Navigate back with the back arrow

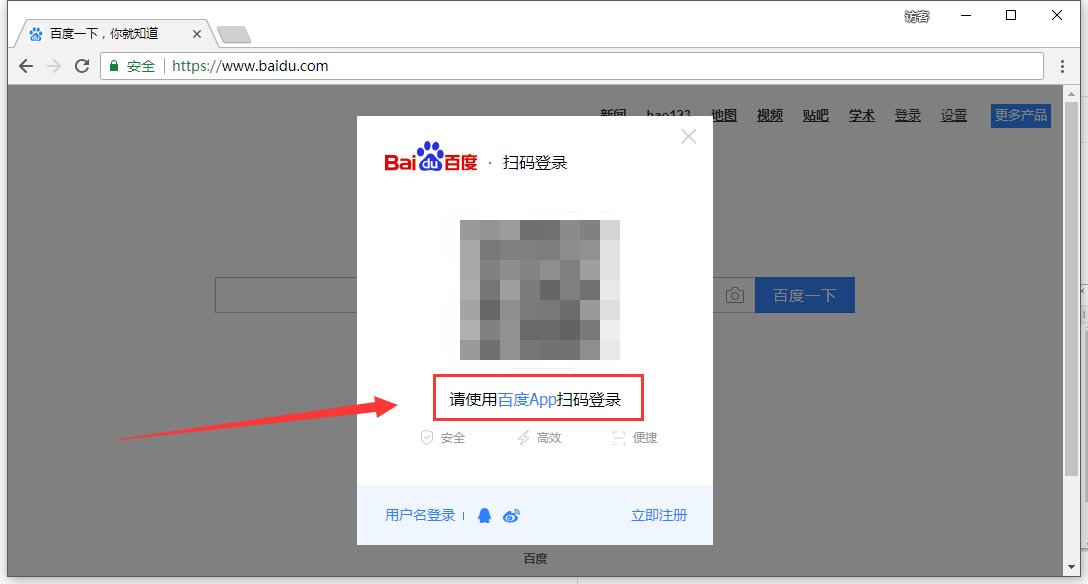(25, 66)
